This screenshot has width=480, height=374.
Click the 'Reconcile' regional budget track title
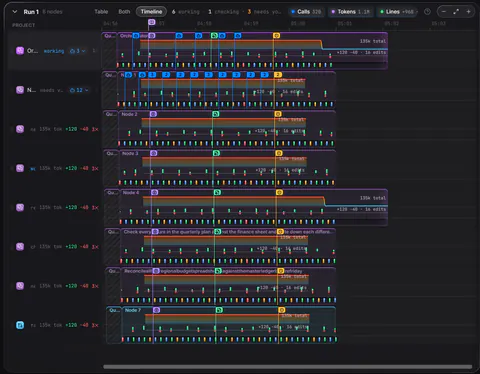213,271
